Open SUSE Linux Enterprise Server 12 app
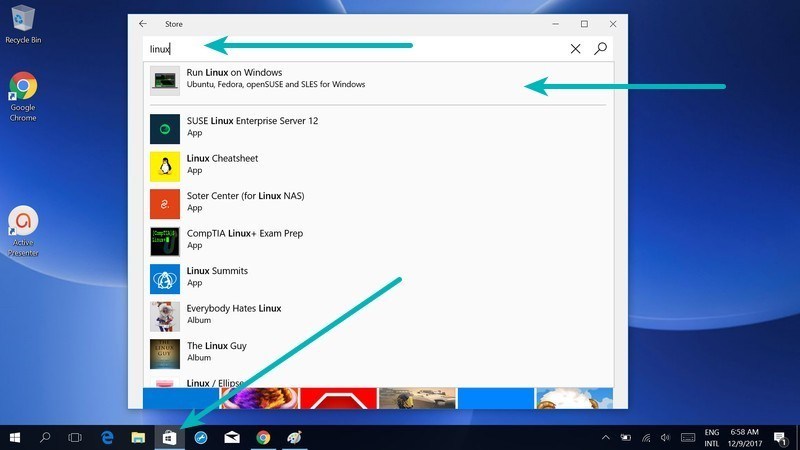The width and height of the screenshot is (800, 450). point(252,126)
